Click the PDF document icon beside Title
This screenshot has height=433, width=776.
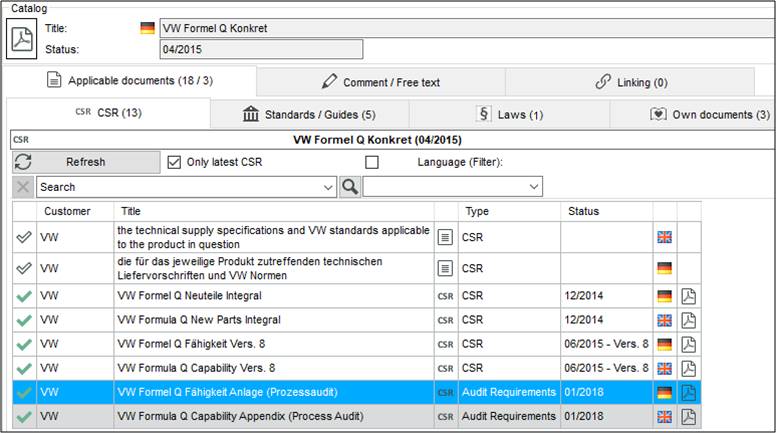[x=21, y=39]
